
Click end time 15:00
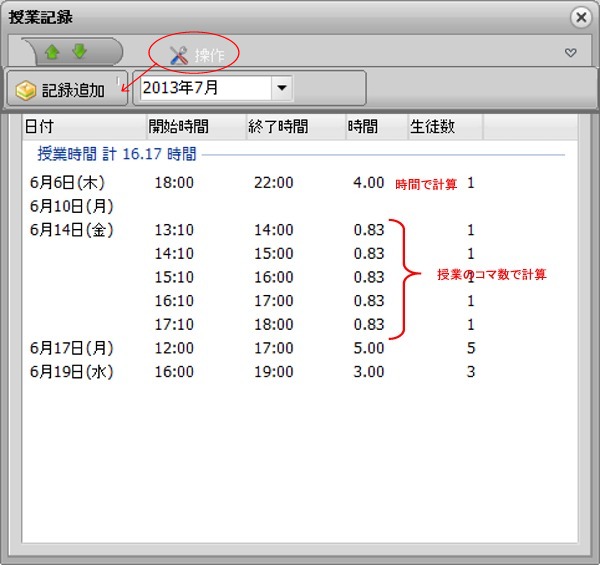[274, 254]
